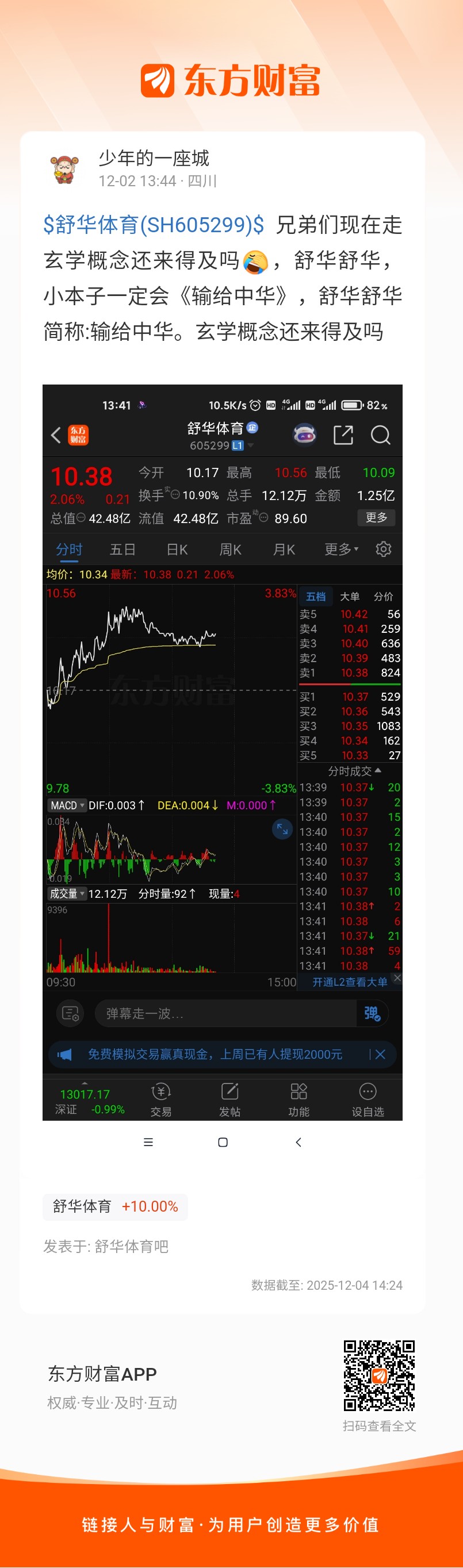
Task: Collapse the 分时成交 list arrow
Action: click(x=378, y=771)
